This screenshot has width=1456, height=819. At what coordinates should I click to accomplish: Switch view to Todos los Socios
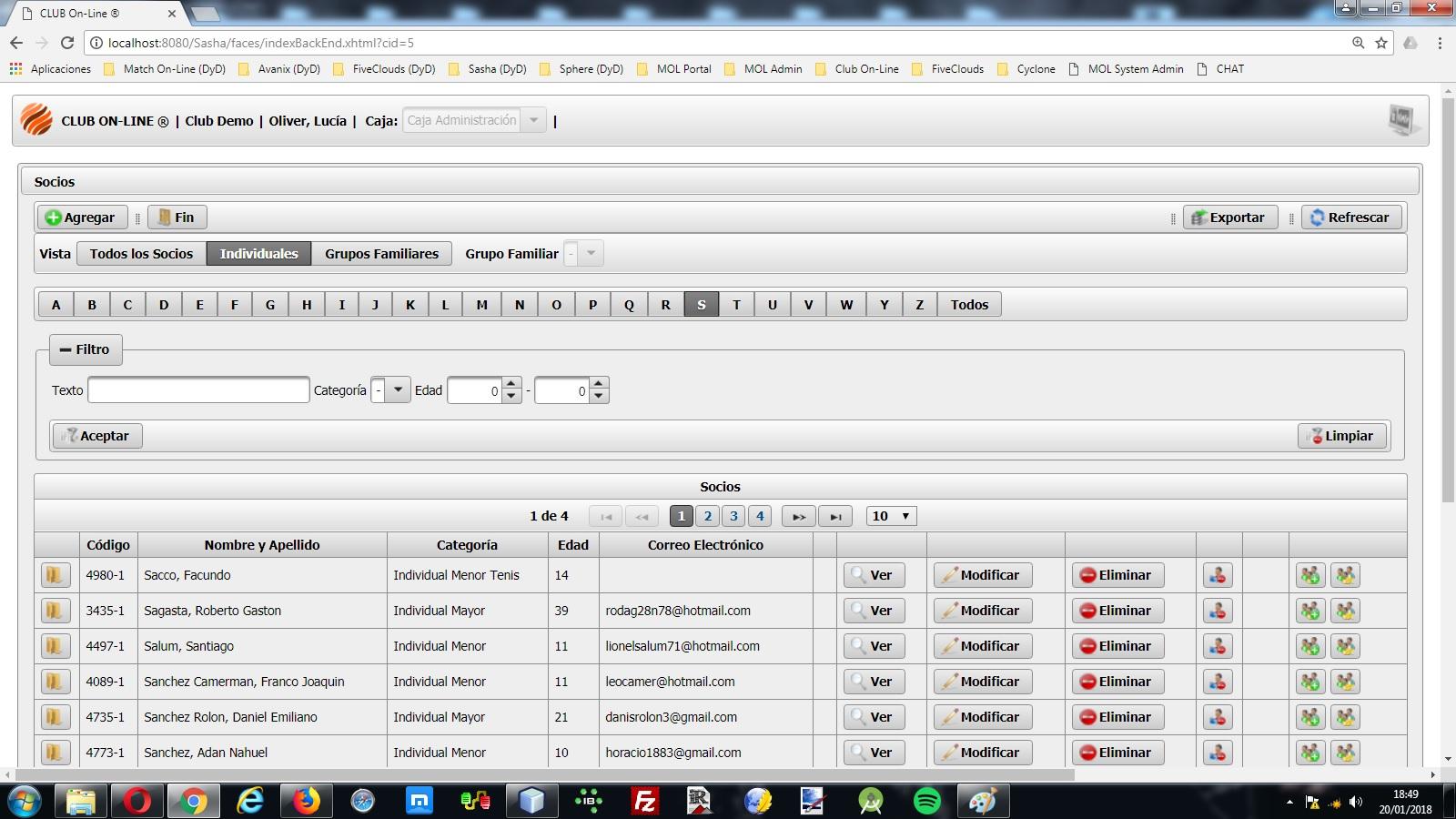coord(141,254)
